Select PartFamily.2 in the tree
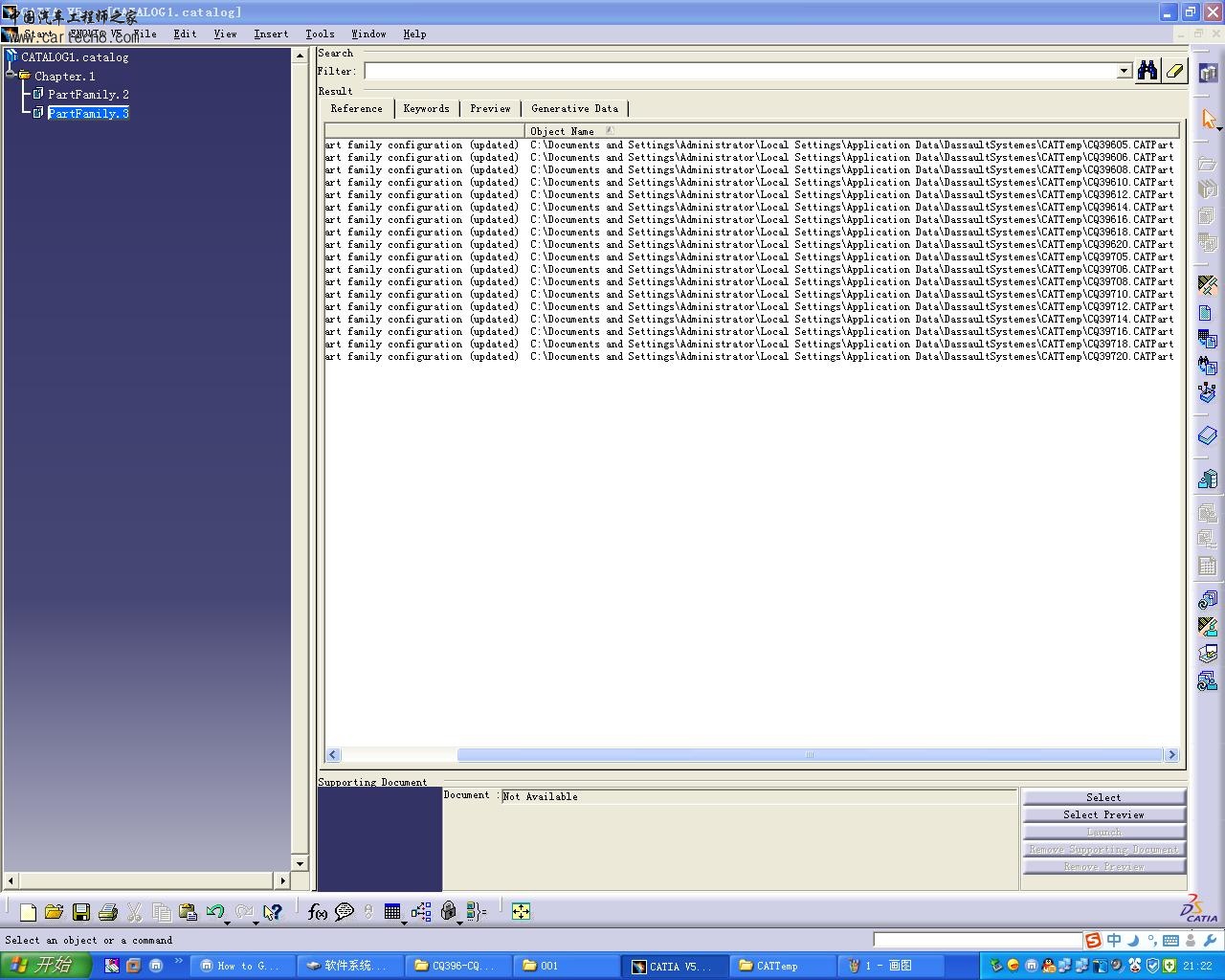 pyautogui.click(x=88, y=95)
